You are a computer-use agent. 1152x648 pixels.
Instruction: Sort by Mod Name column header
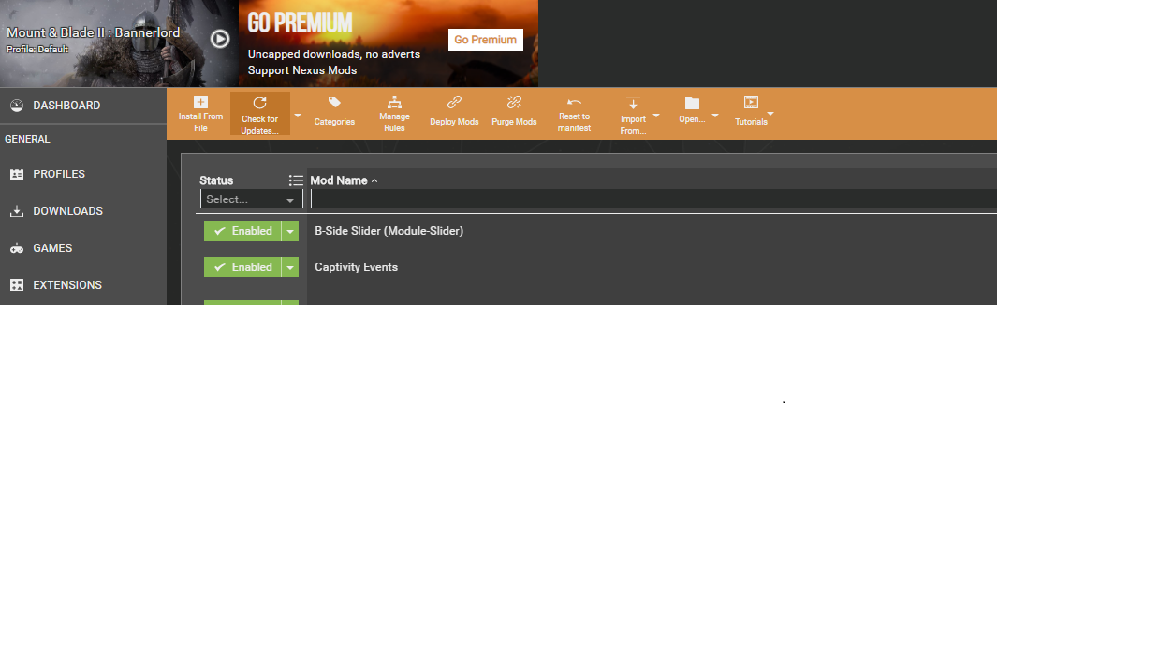(339, 180)
